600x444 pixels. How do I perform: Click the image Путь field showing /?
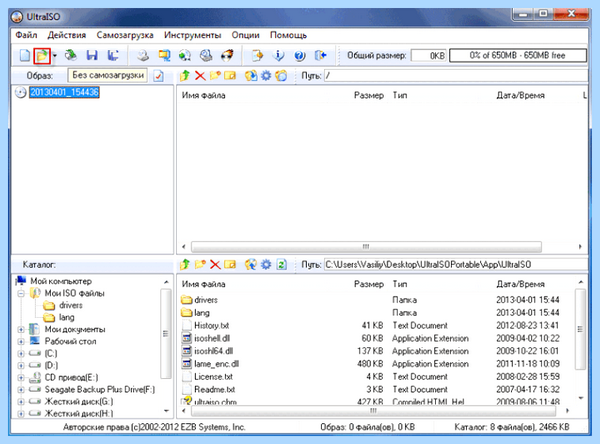click(x=456, y=75)
